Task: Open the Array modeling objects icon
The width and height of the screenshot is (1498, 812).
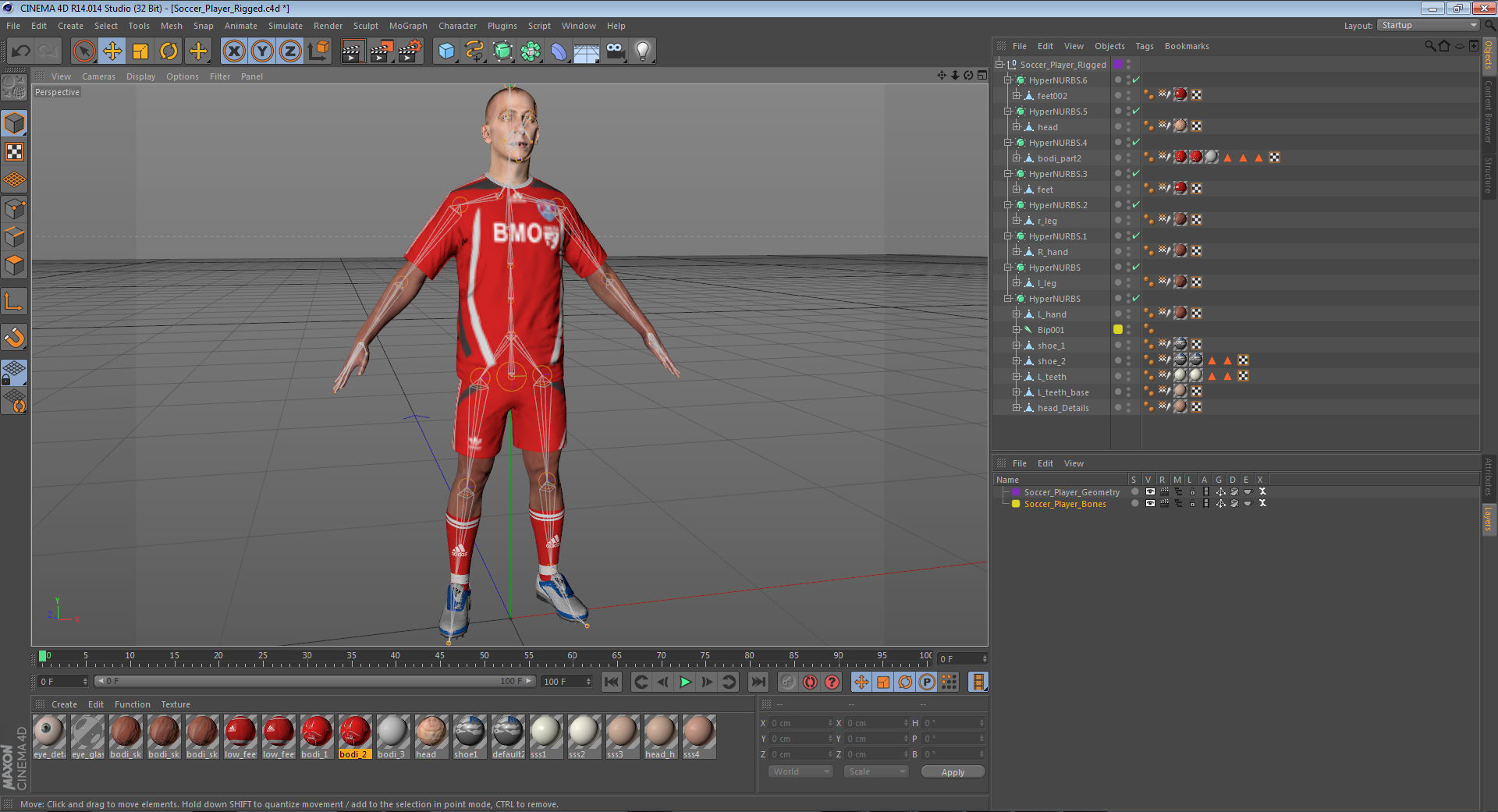Action: tap(531, 51)
